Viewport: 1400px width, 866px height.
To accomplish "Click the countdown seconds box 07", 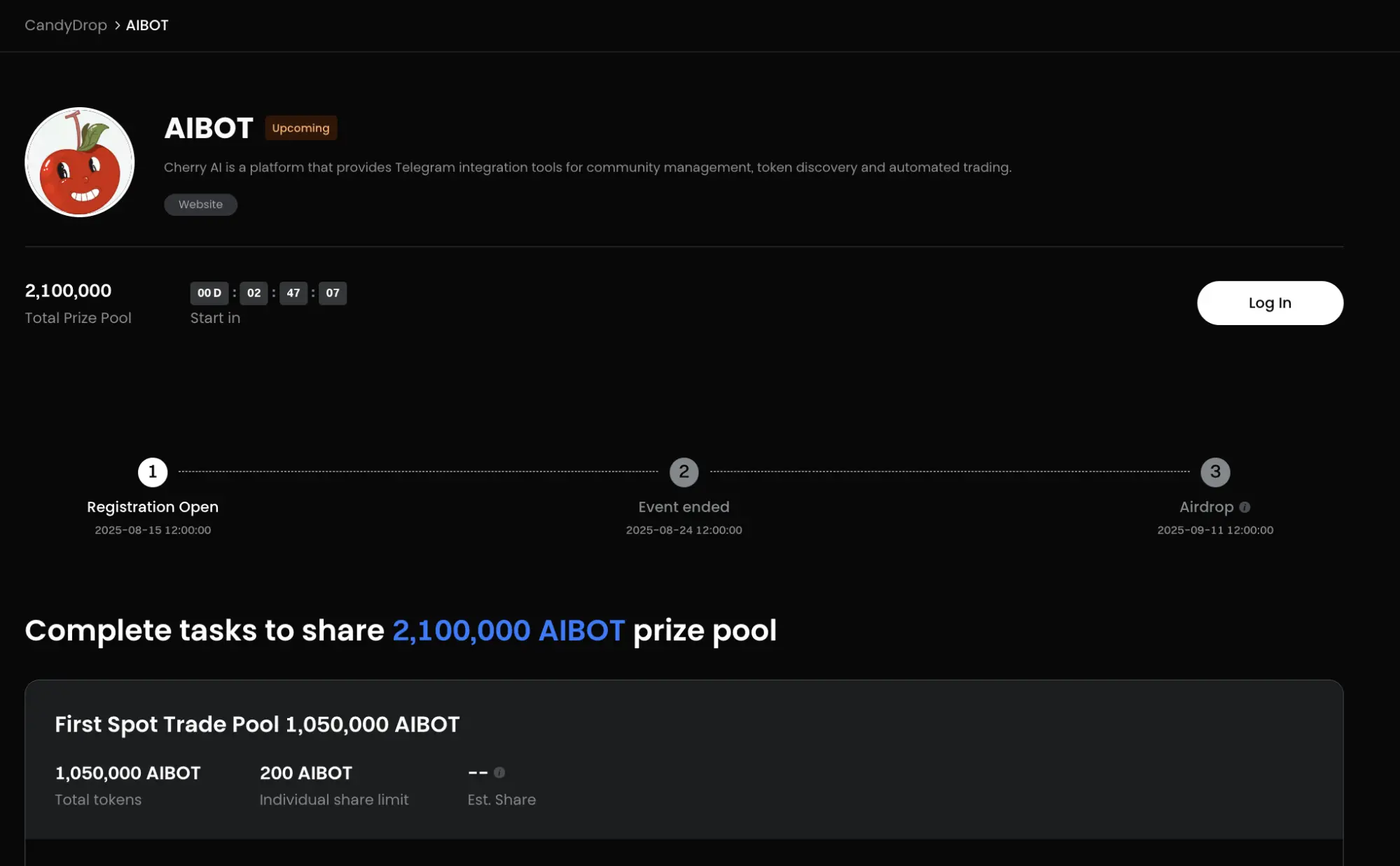I will tap(333, 293).
